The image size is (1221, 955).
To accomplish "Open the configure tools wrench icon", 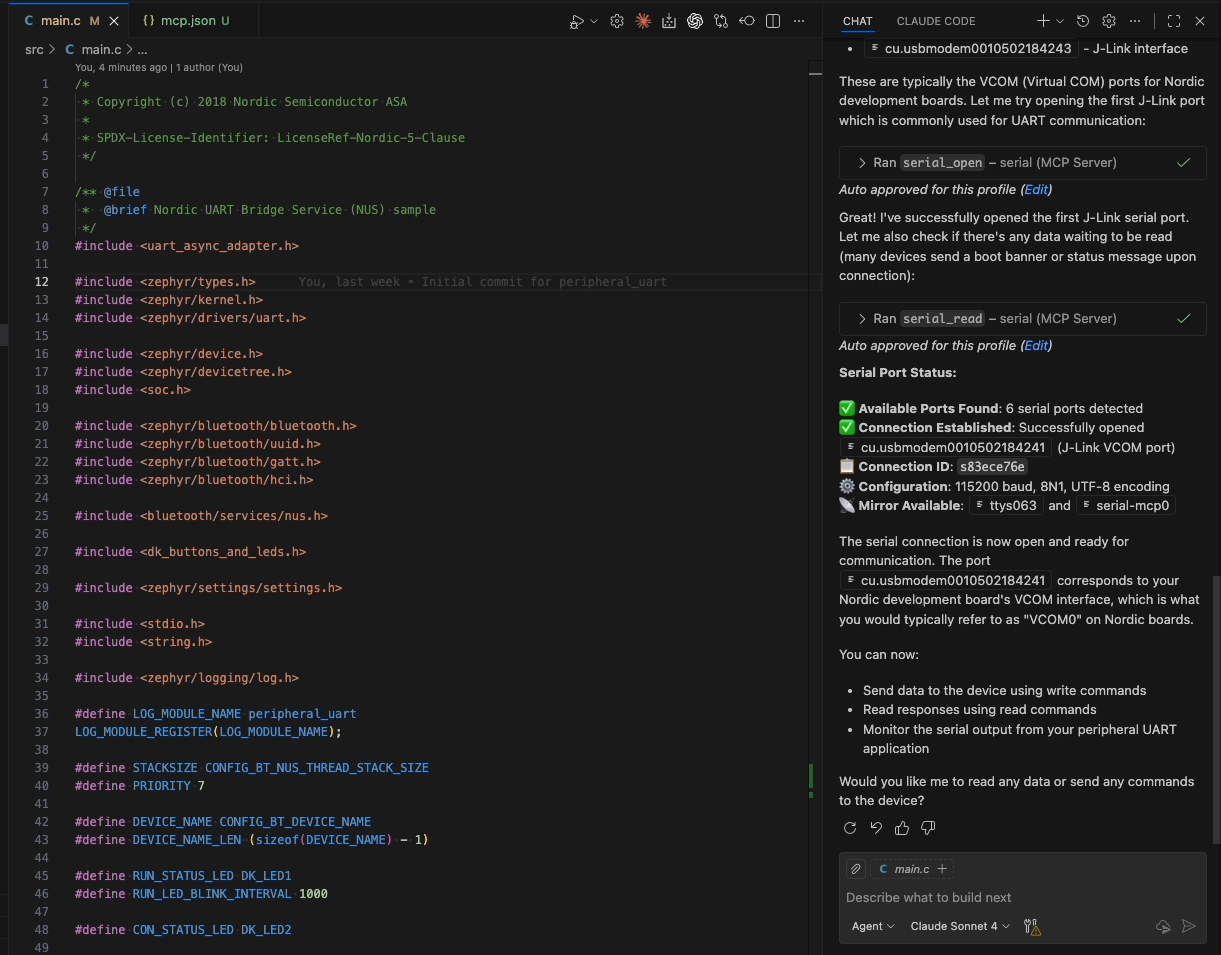I will [1032, 927].
